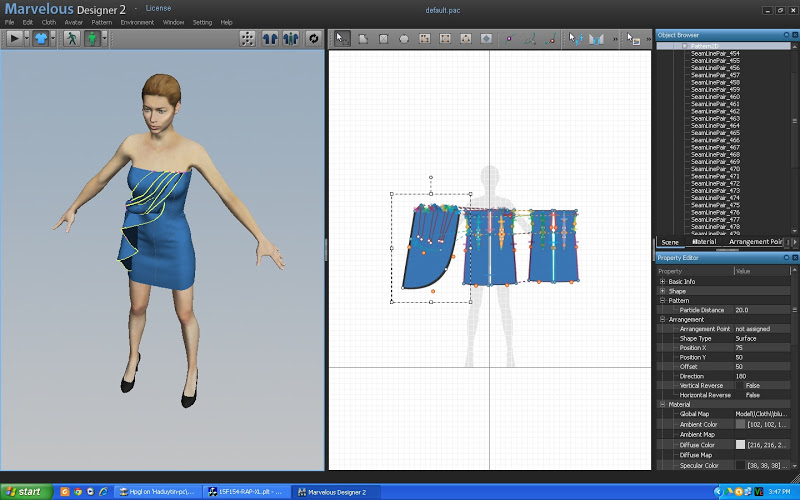This screenshot has height=500, width=800.
Task: Open the File menu
Action: pos(10,22)
